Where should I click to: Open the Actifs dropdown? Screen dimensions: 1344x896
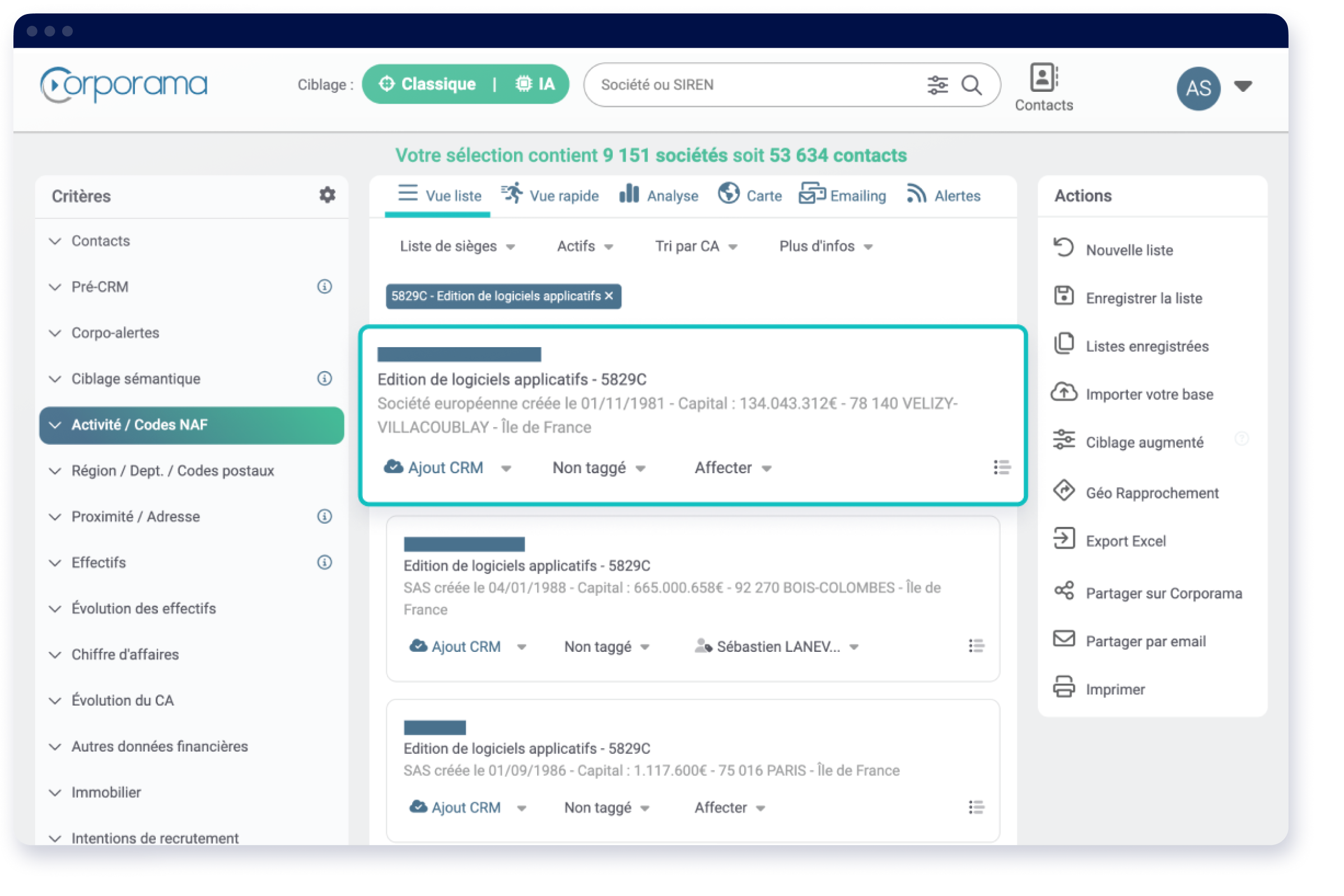click(585, 246)
